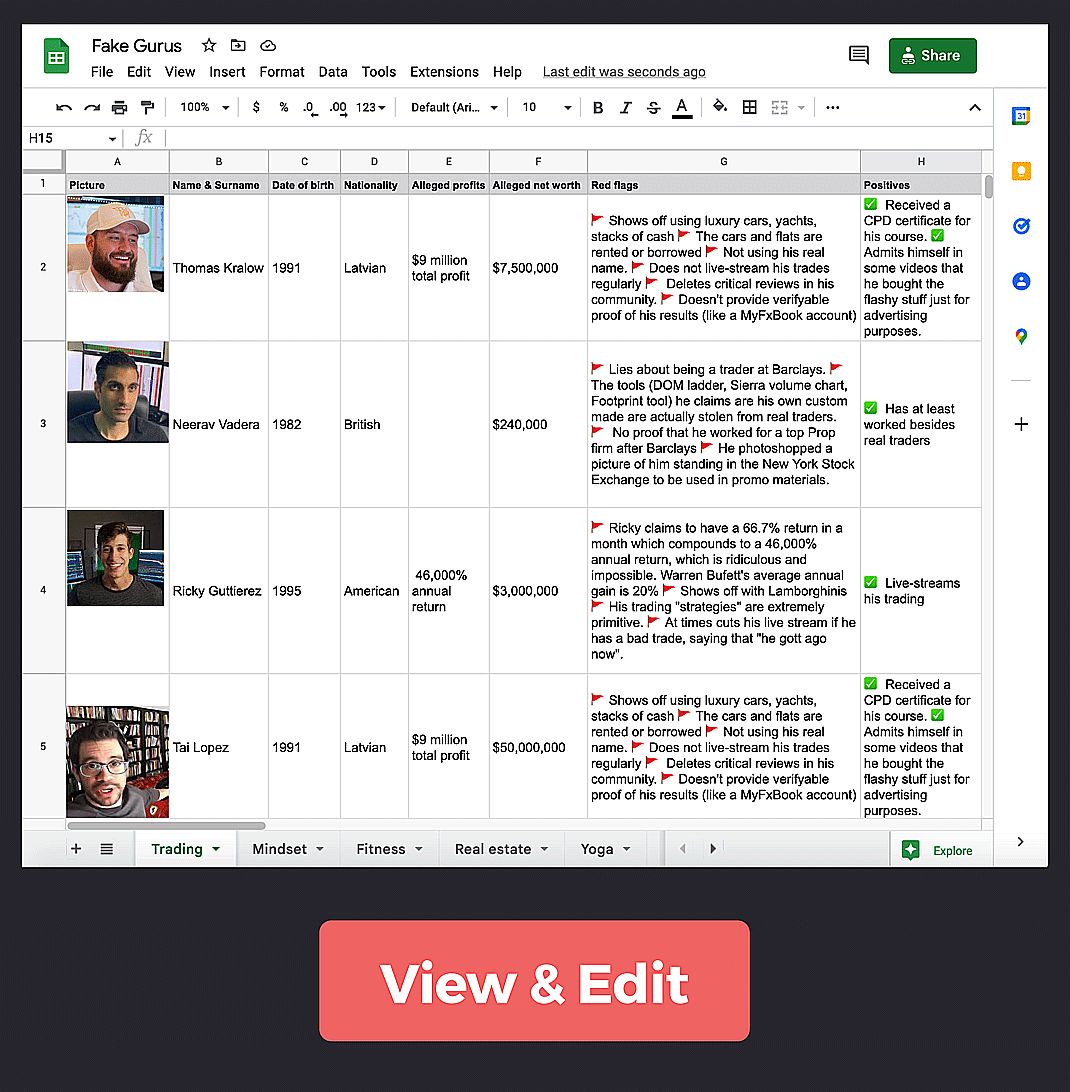Open the comment history icon
1070x1092 pixels.
859,55
